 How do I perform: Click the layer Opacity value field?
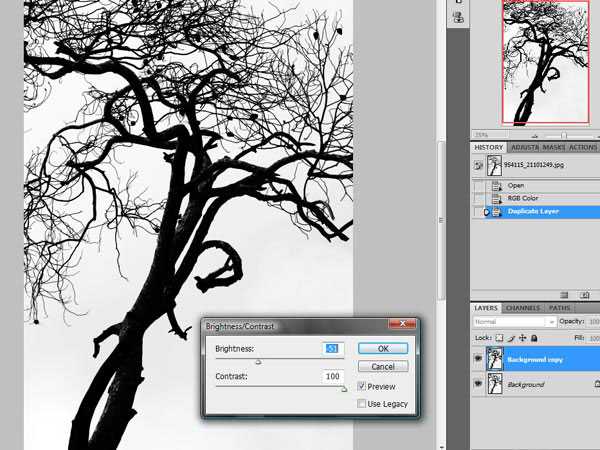coord(594,322)
